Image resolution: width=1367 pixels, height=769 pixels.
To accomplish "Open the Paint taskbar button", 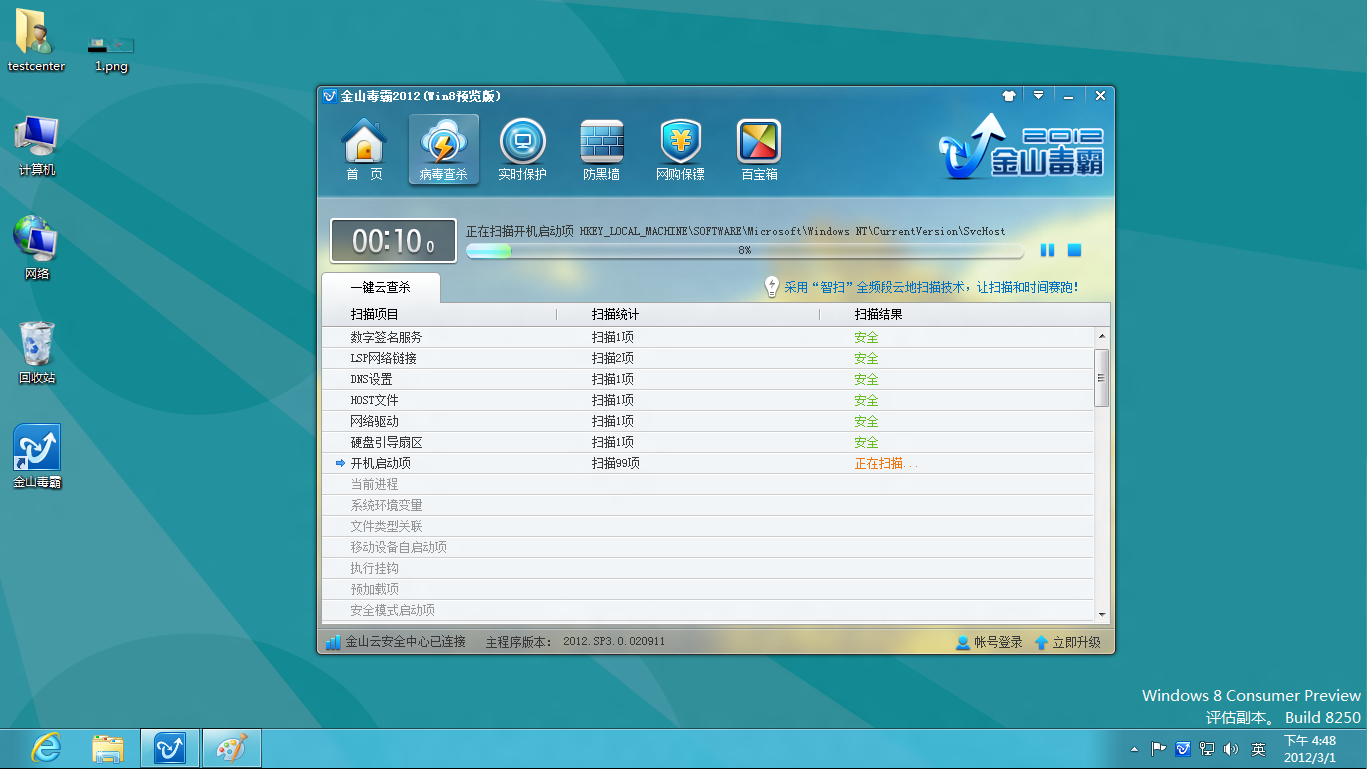I will click(232, 748).
